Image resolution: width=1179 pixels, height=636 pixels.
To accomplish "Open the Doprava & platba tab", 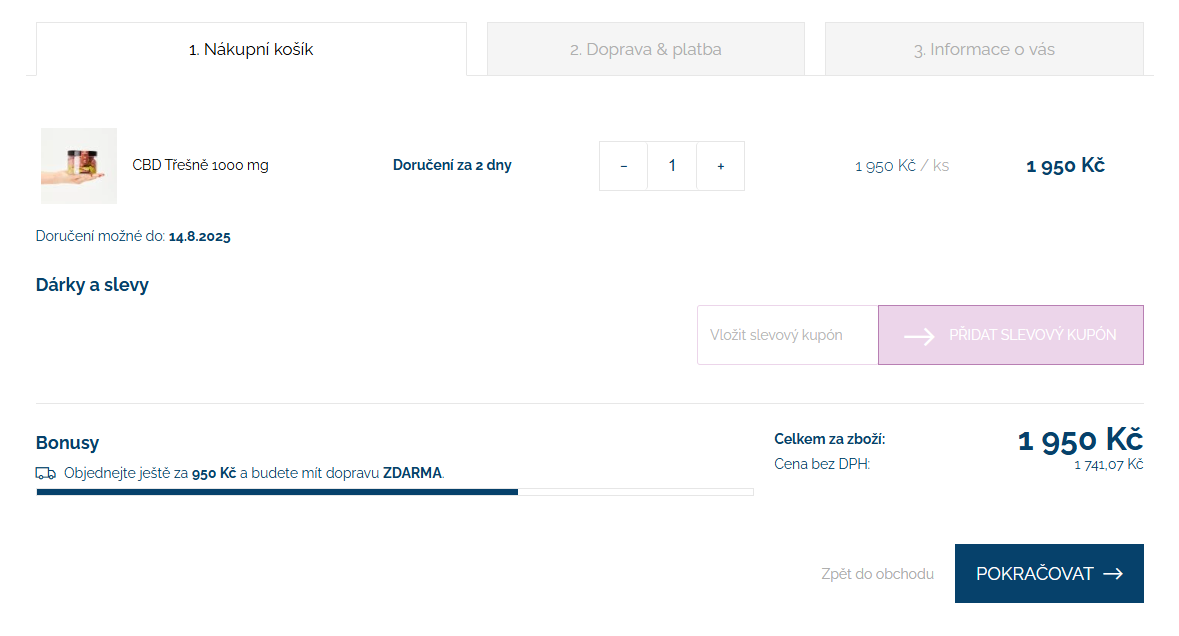I will click(x=646, y=49).
